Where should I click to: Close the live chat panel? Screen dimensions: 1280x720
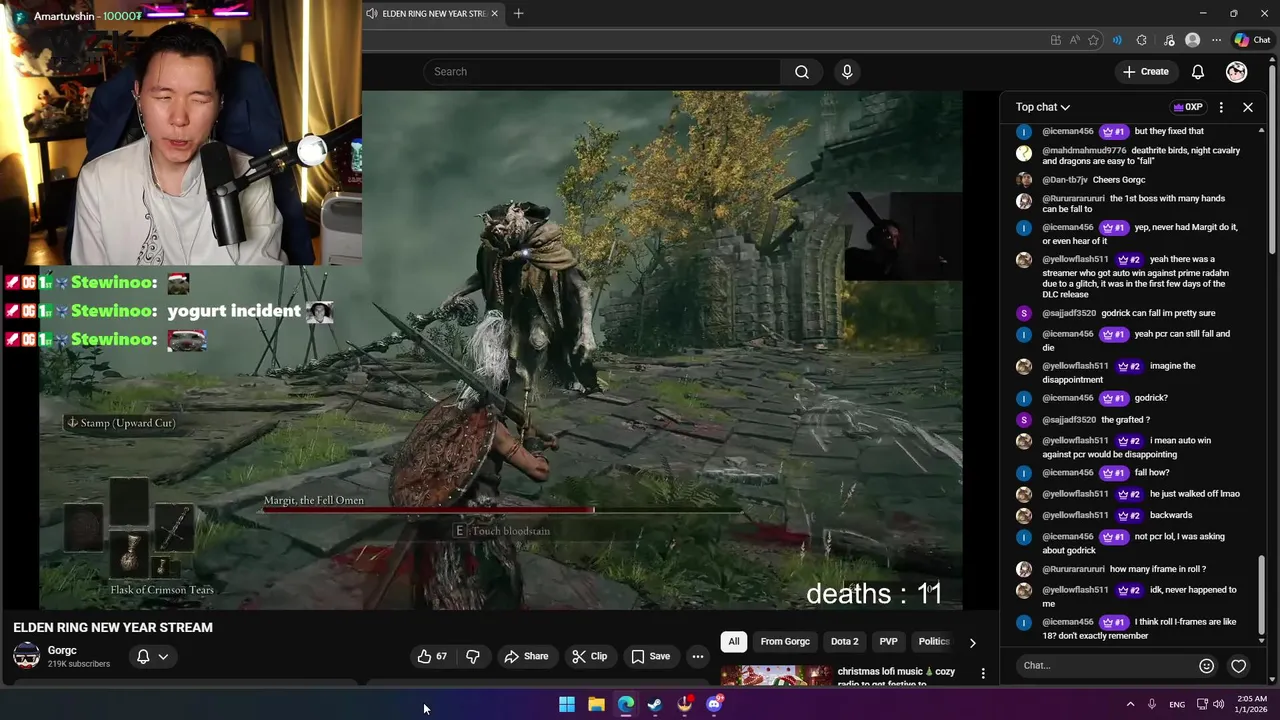[x=1248, y=107]
